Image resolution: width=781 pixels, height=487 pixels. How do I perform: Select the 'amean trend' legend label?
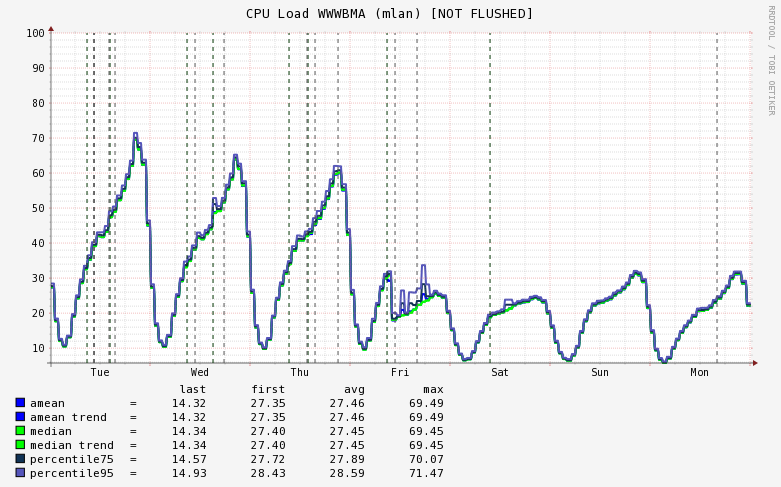[x=68, y=417]
